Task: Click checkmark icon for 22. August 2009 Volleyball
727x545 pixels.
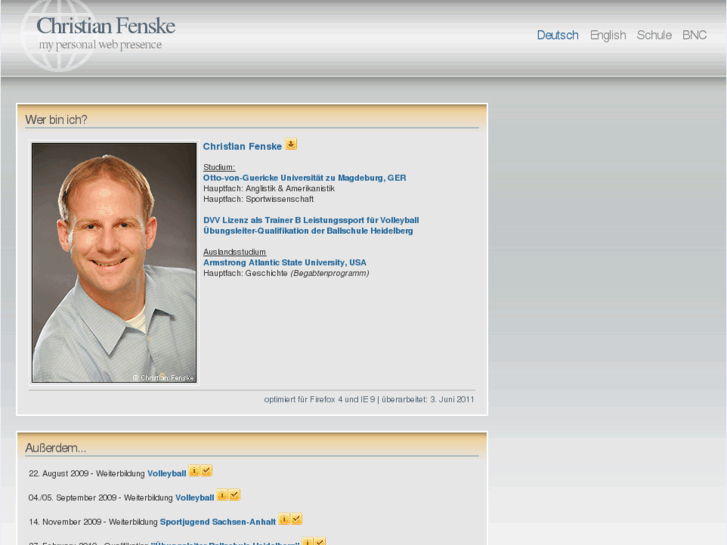Action: (207, 471)
